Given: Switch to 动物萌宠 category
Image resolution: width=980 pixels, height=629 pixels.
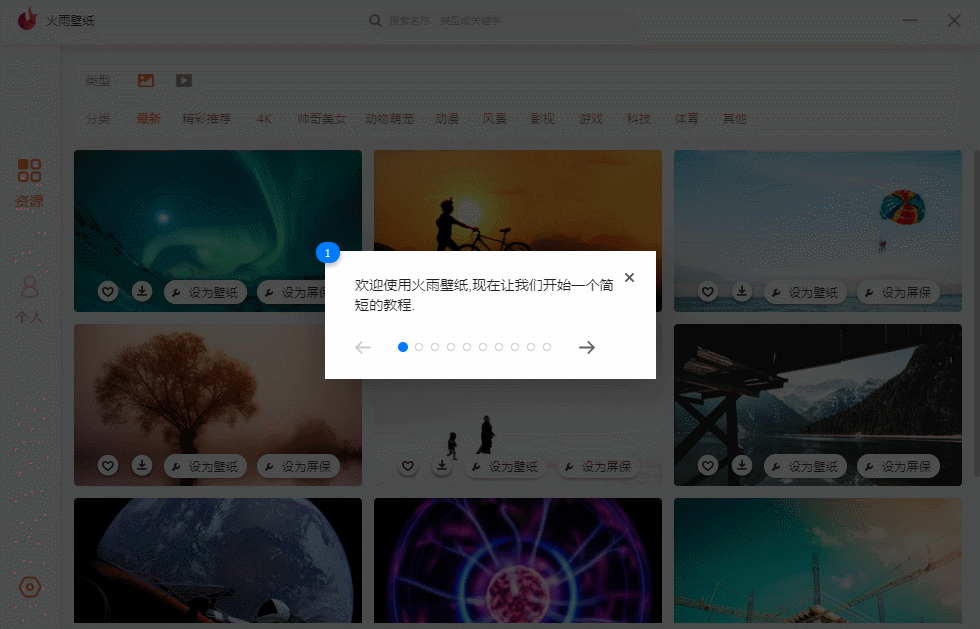Looking at the screenshot, I should coord(389,118).
